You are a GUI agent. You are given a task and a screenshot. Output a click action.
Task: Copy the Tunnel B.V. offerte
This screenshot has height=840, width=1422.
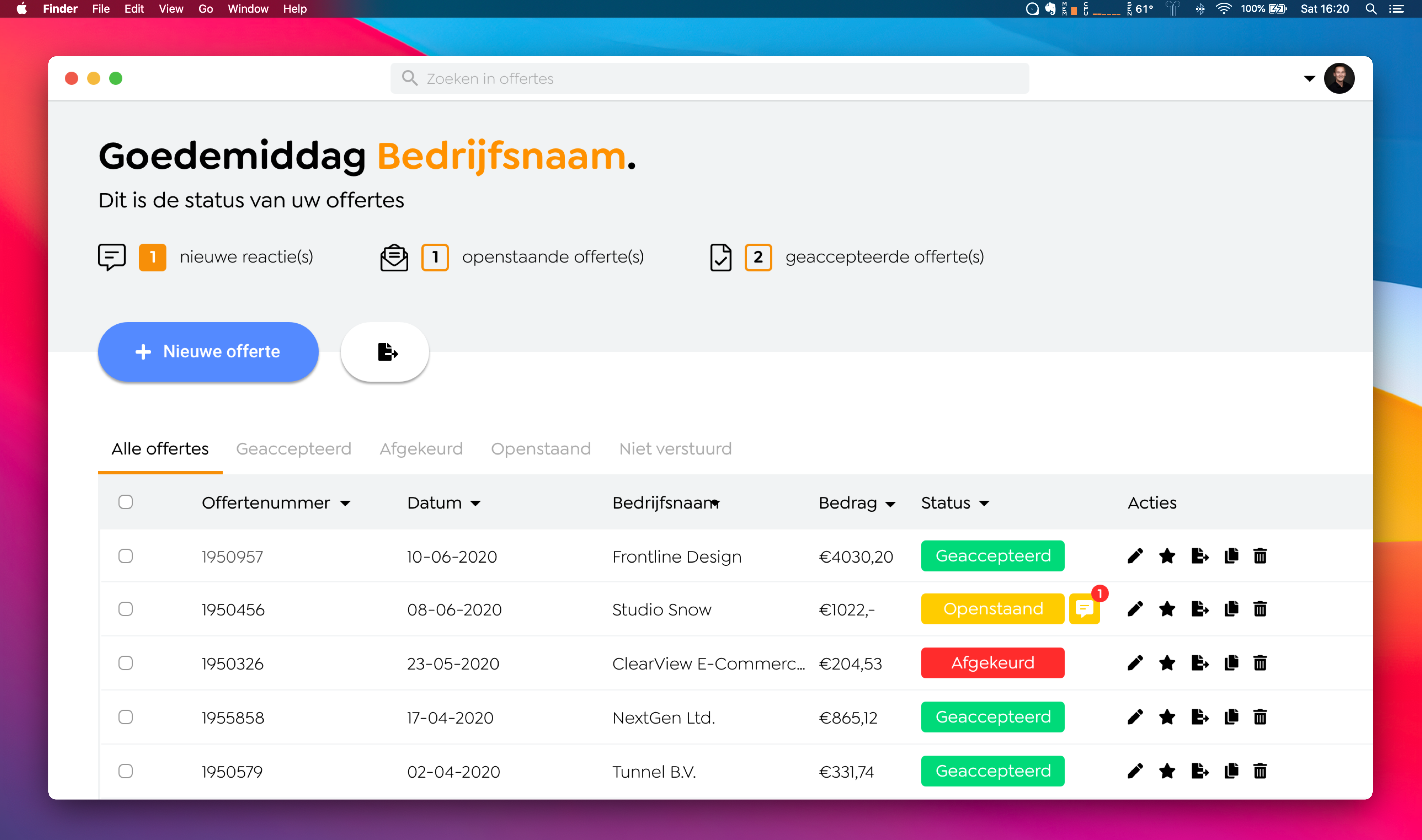pyautogui.click(x=1231, y=771)
